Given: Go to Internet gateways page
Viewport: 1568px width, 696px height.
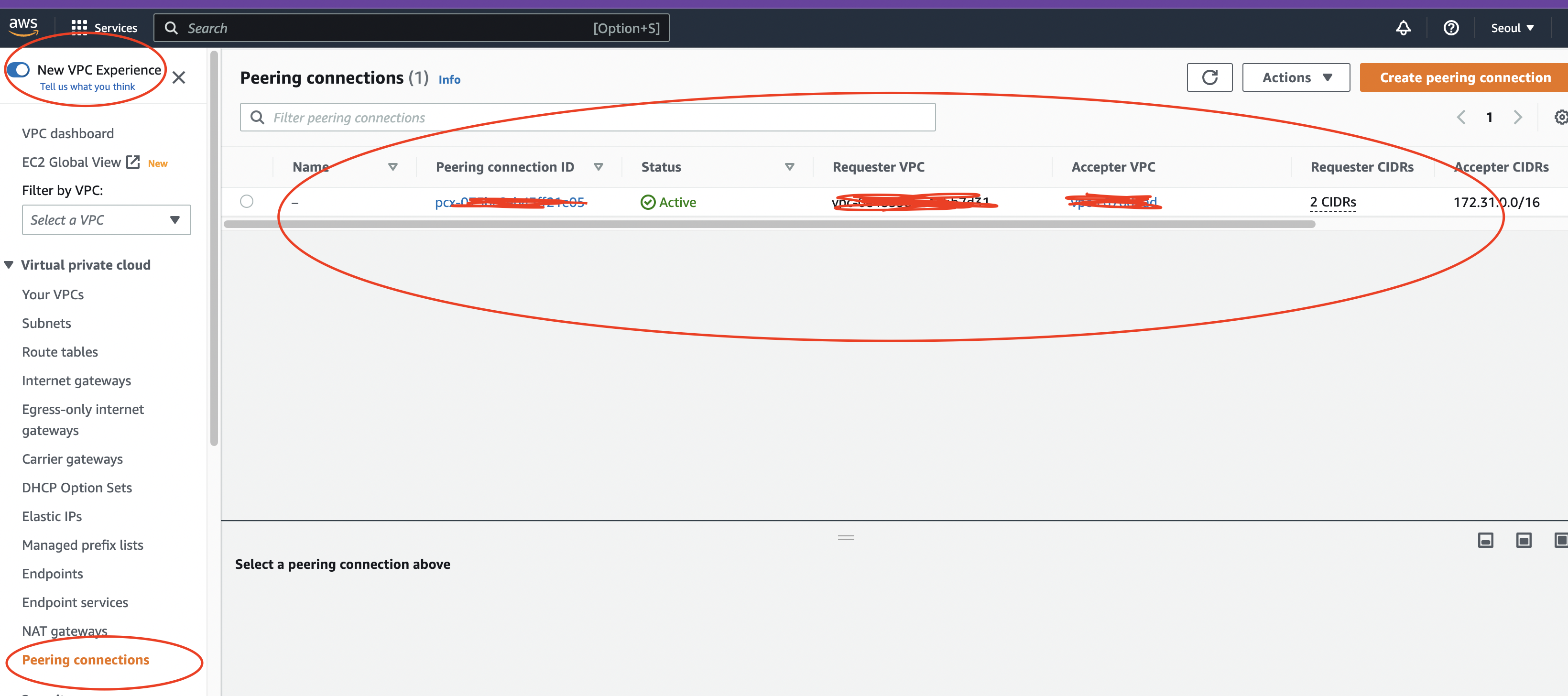Looking at the screenshot, I should (76, 380).
